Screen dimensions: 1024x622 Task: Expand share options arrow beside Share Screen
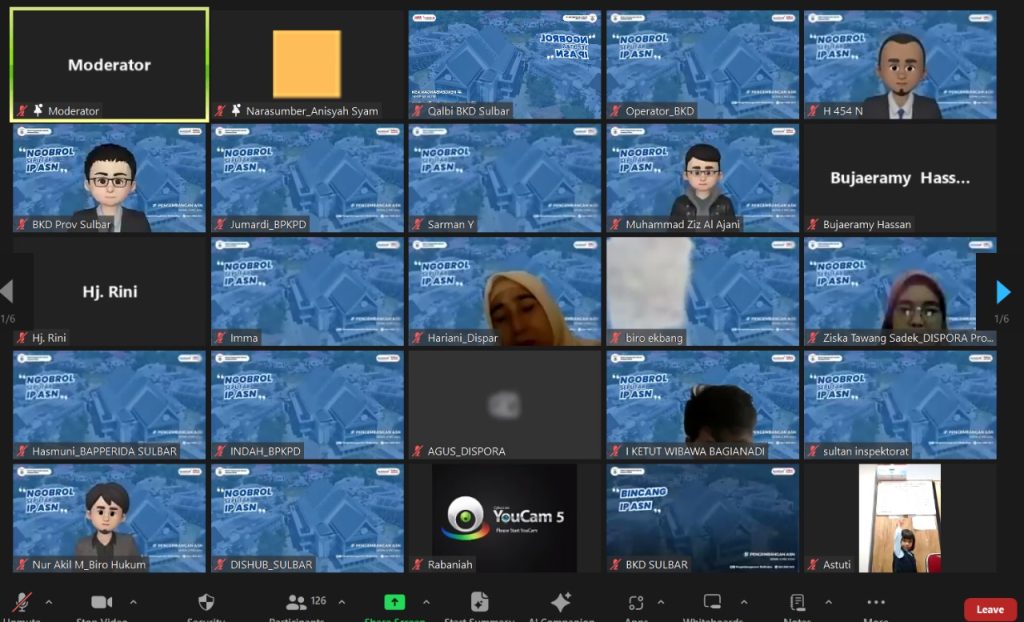[x=426, y=602]
